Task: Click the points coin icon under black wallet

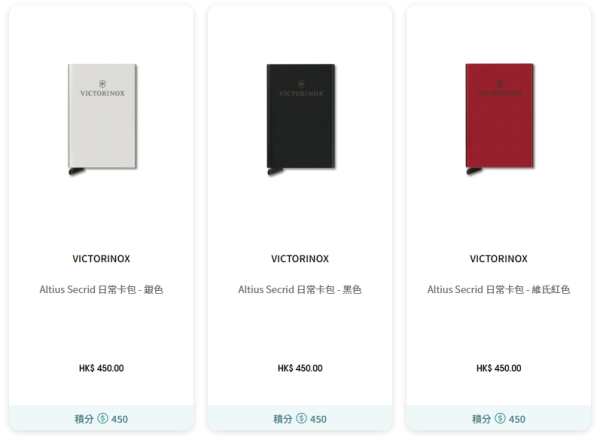Action: tap(302, 418)
